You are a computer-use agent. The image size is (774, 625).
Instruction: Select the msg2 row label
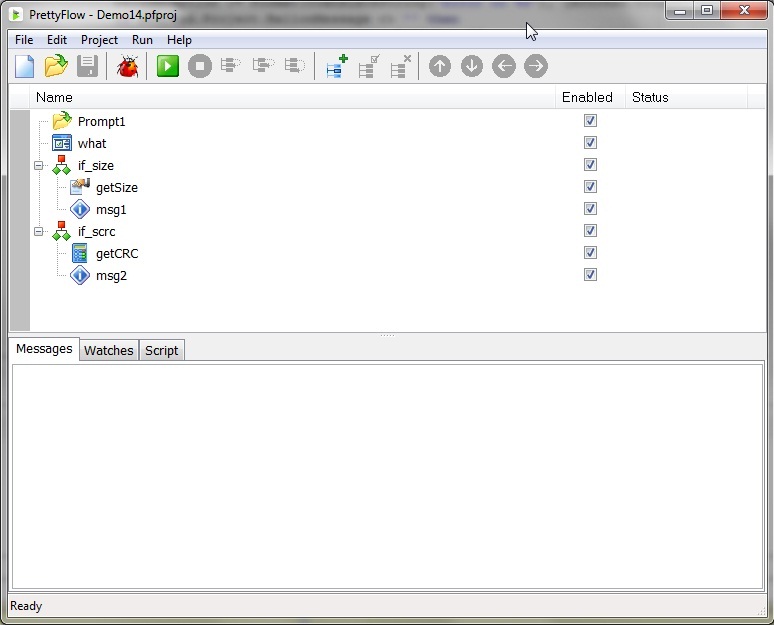click(x=111, y=275)
